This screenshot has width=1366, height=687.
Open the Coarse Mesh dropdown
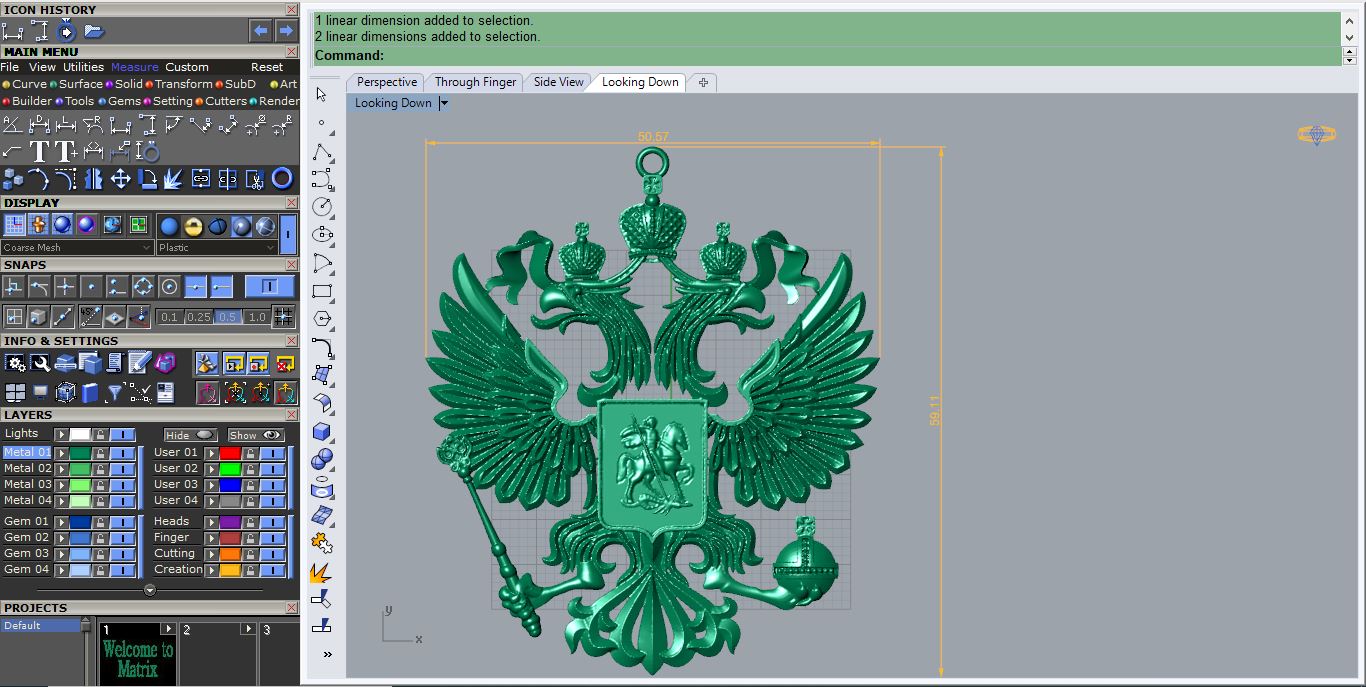[x=77, y=247]
